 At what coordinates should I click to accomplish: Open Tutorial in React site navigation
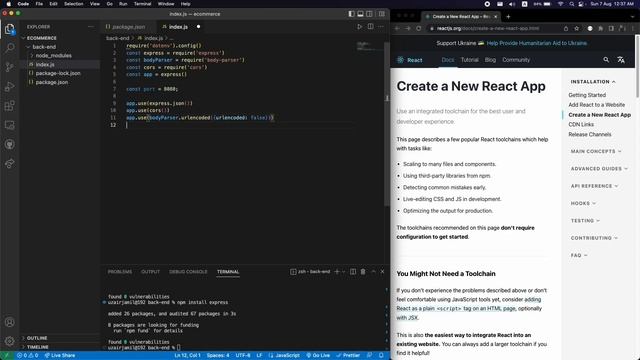tap(469, 60)
